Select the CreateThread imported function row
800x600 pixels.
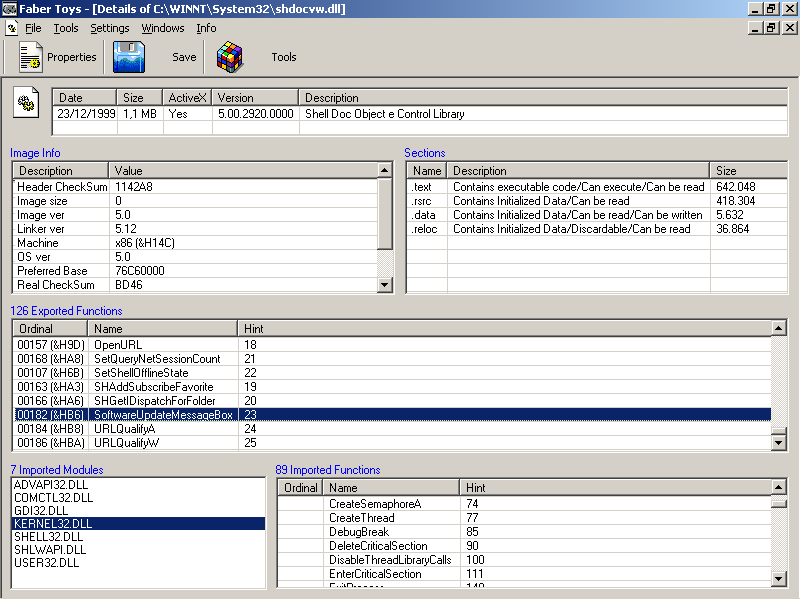[x=360, y=518]
